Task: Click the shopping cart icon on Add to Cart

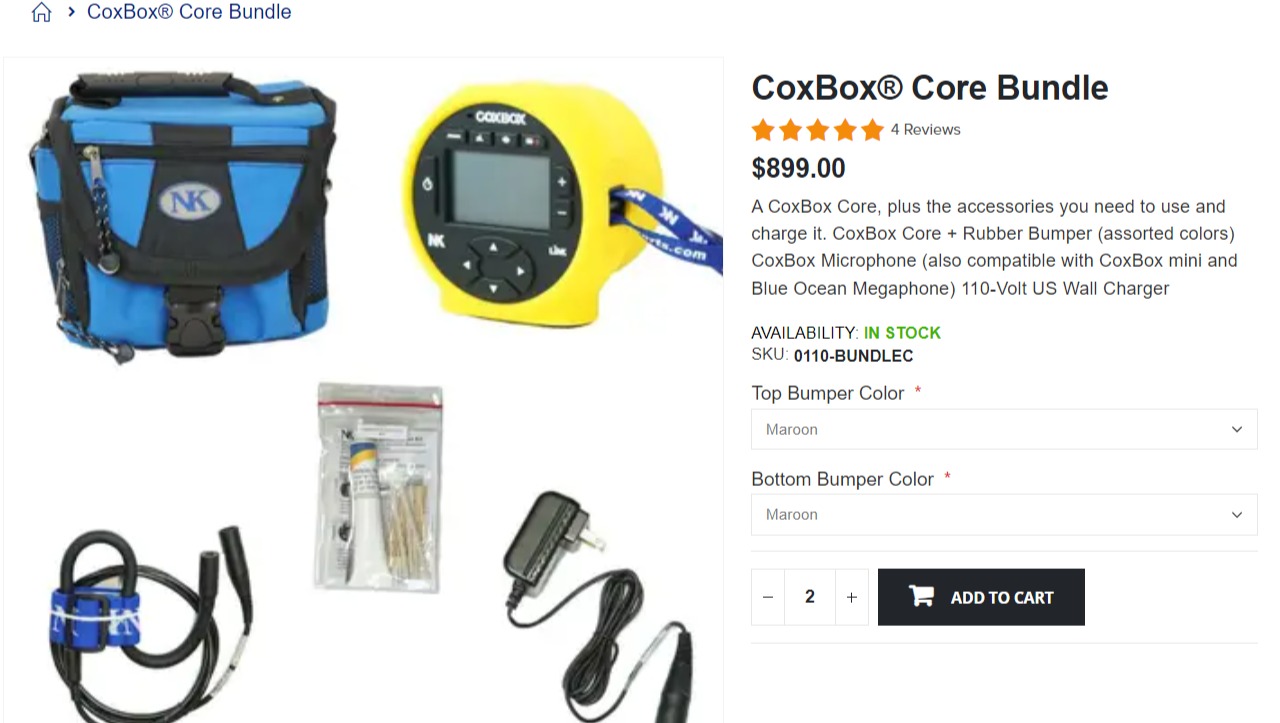Action: coord(921,596)
